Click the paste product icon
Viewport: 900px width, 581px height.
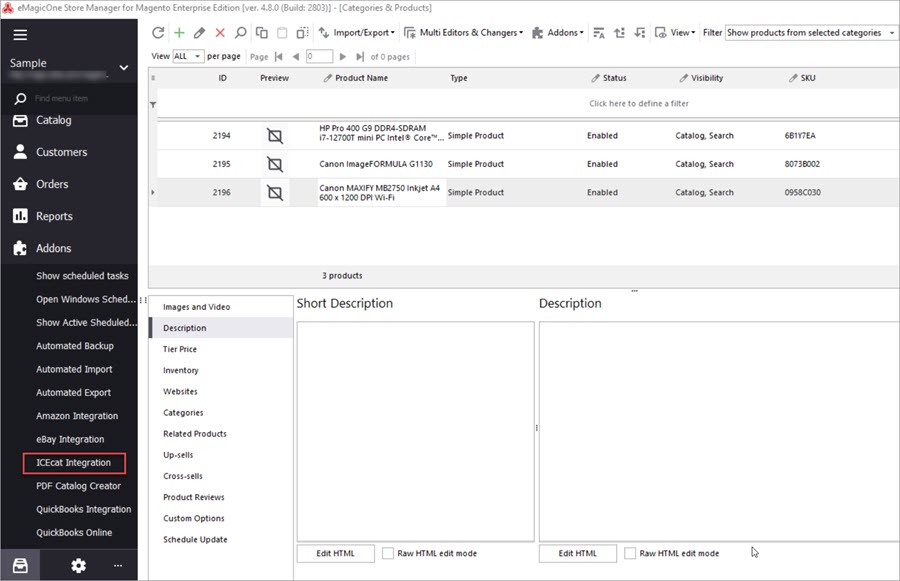coord(282,33)
